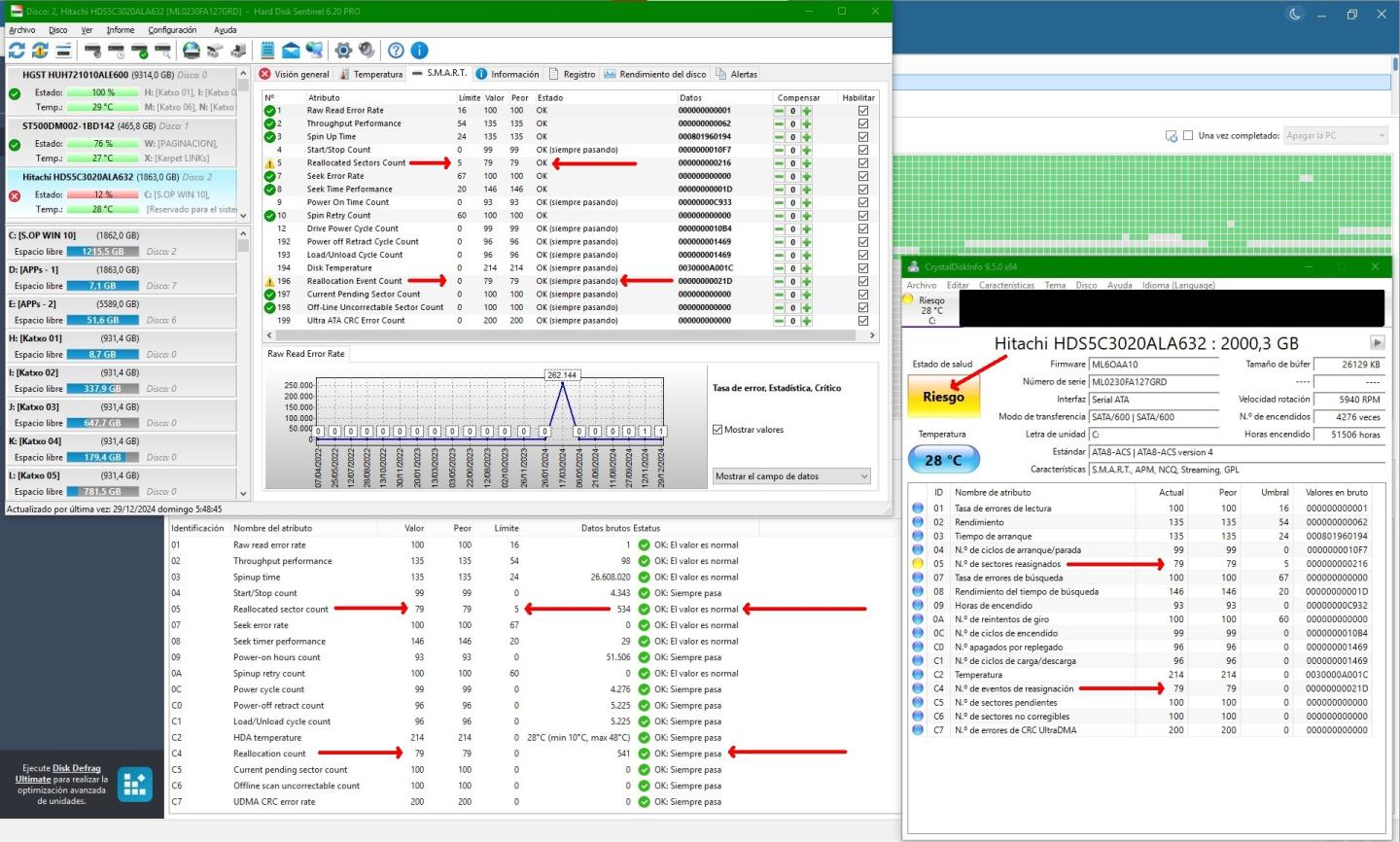This screenshot has width=1400, height=842.
Task: Click the 'Número de serie' field
Action: [x=1153, y=382]
